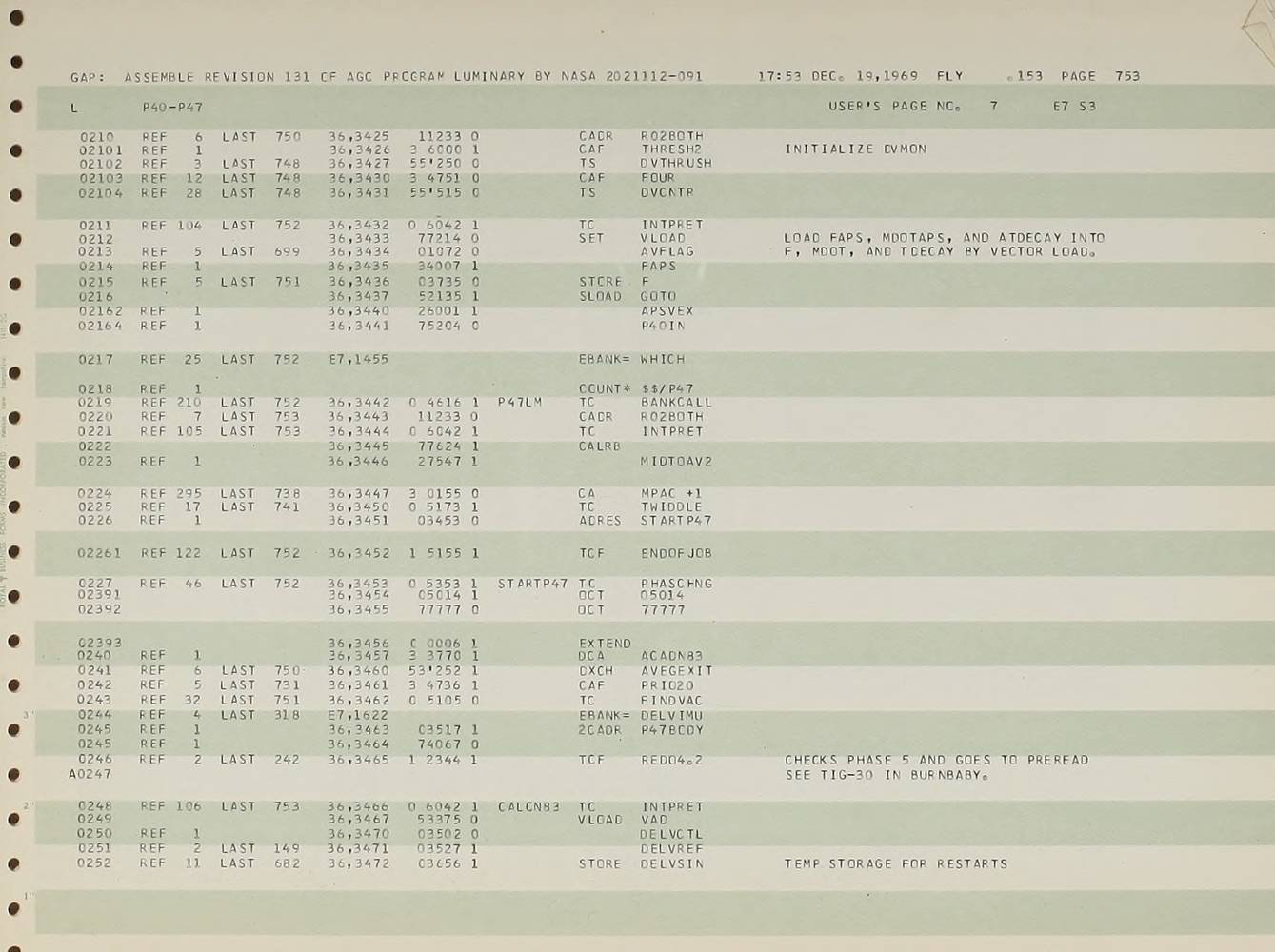Click the 'SLOAD' opcode
The image size is (1275, 952).
[x=600, y=296]
